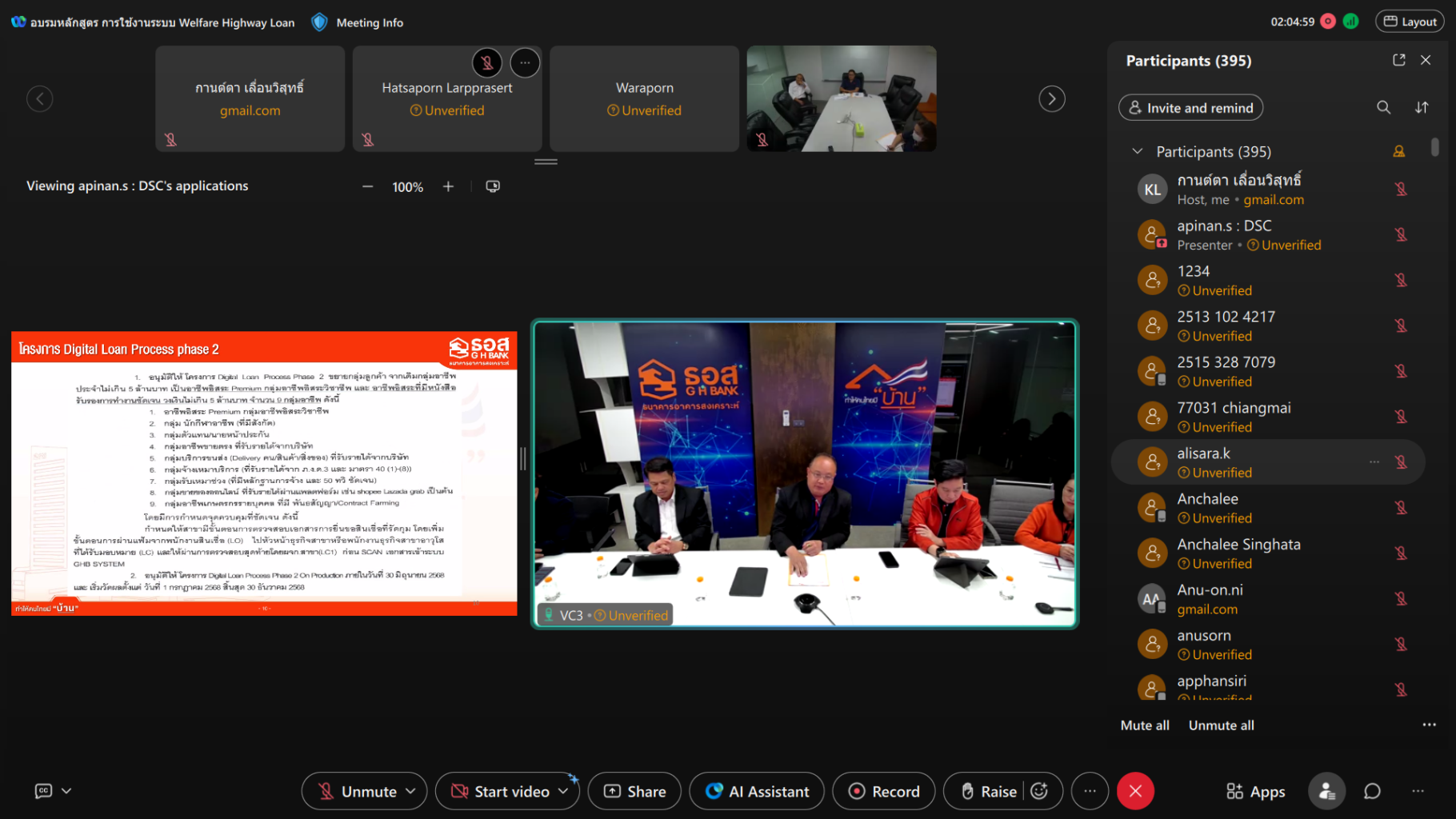This screenshot has height=819, width=1456.
Task: Open the Unmute audio options dropdown arrow
Action: (x=411, y=791)
